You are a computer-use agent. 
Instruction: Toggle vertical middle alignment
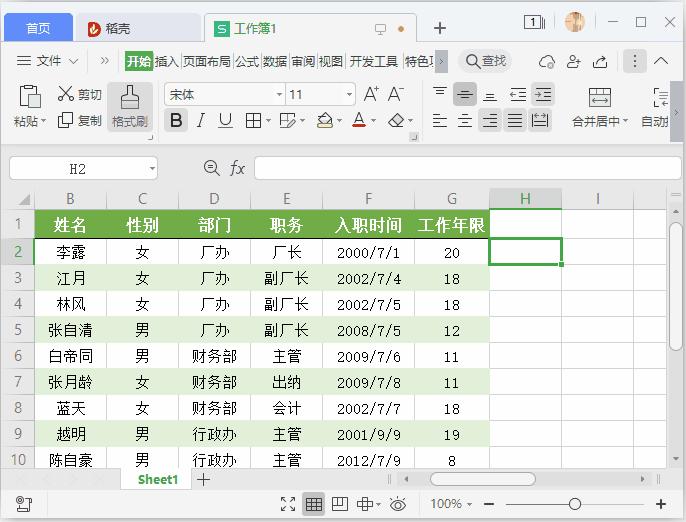pyautogui.click(x=465, y=94)
